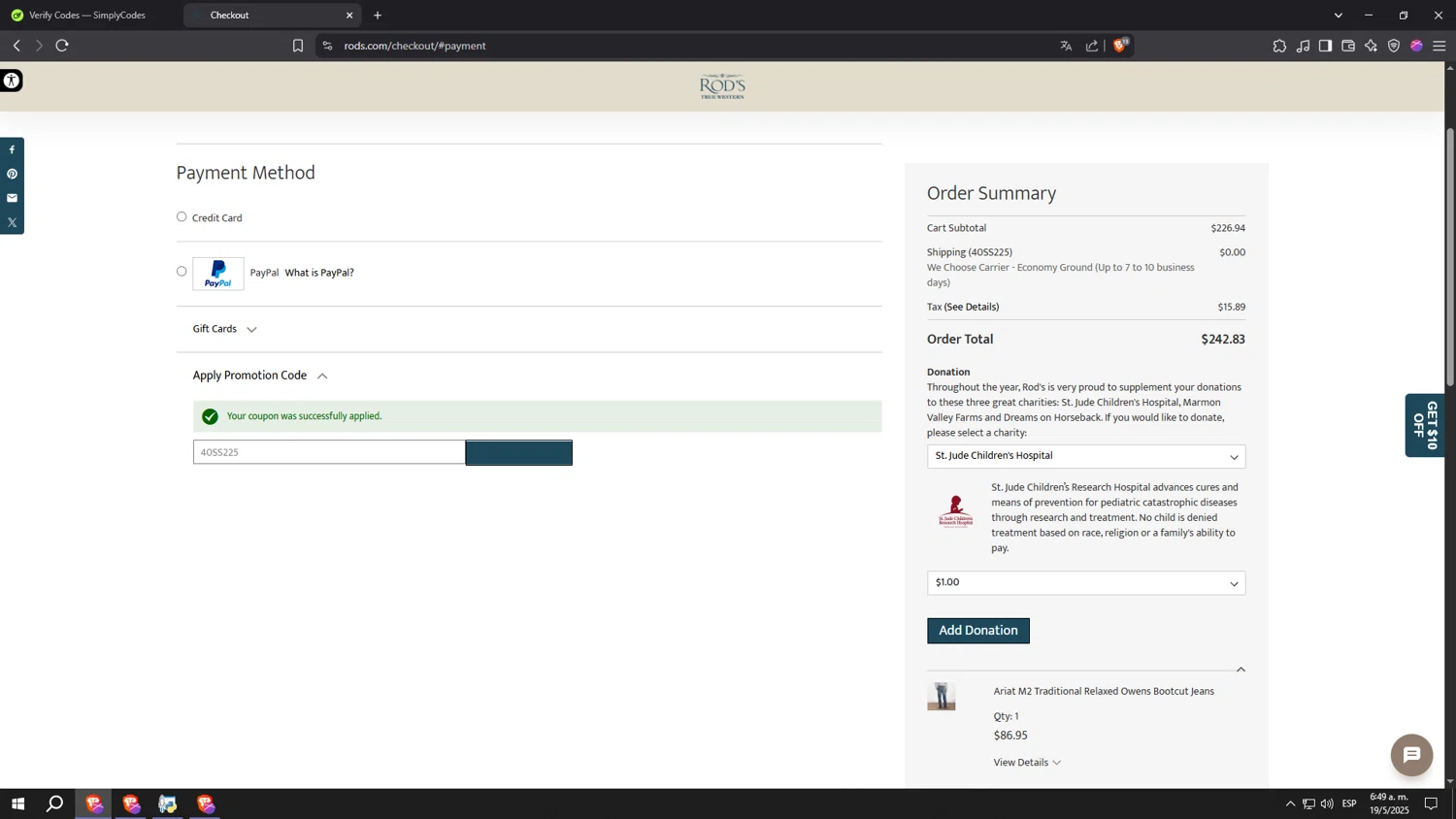1456x819 pixels.
Task: Open a new browser tab
Action: 378,16
